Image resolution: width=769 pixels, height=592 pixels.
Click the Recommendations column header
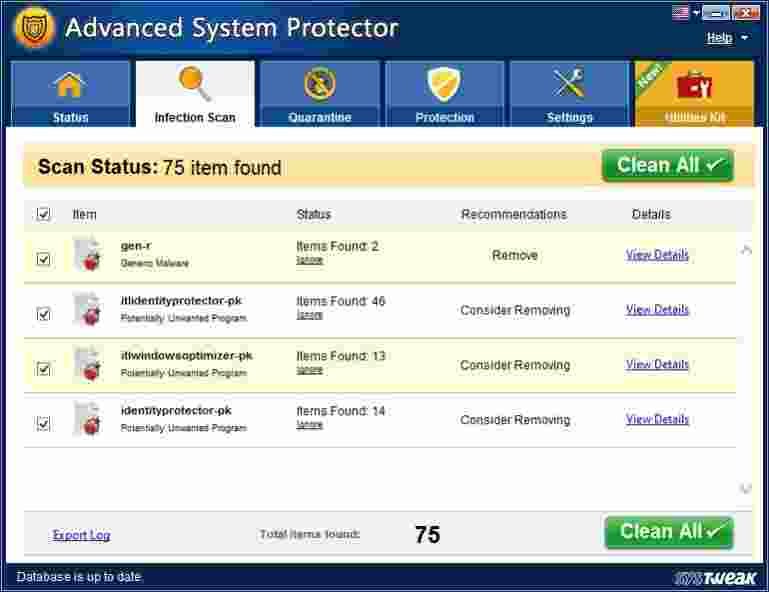514,214
